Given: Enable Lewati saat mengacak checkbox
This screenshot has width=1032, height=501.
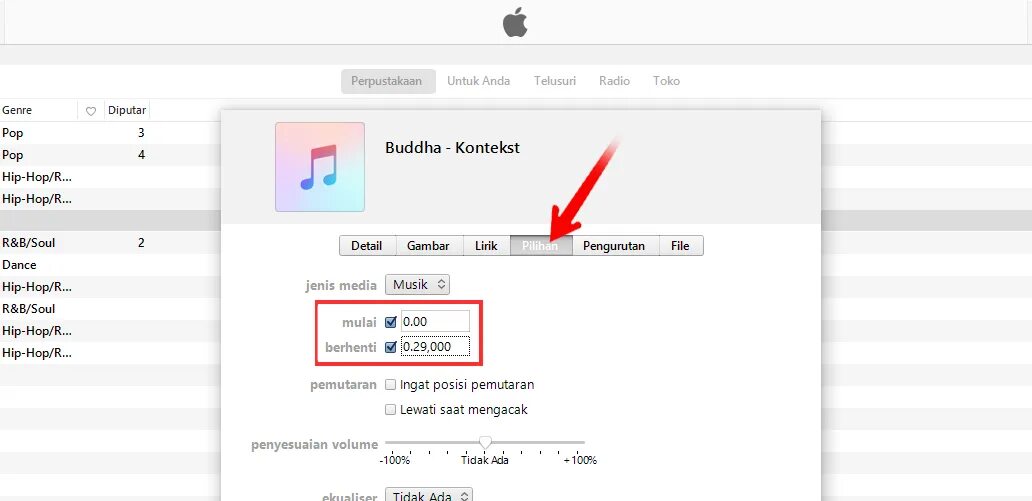Looking at the screenshot, I should [x=391, y=409].
